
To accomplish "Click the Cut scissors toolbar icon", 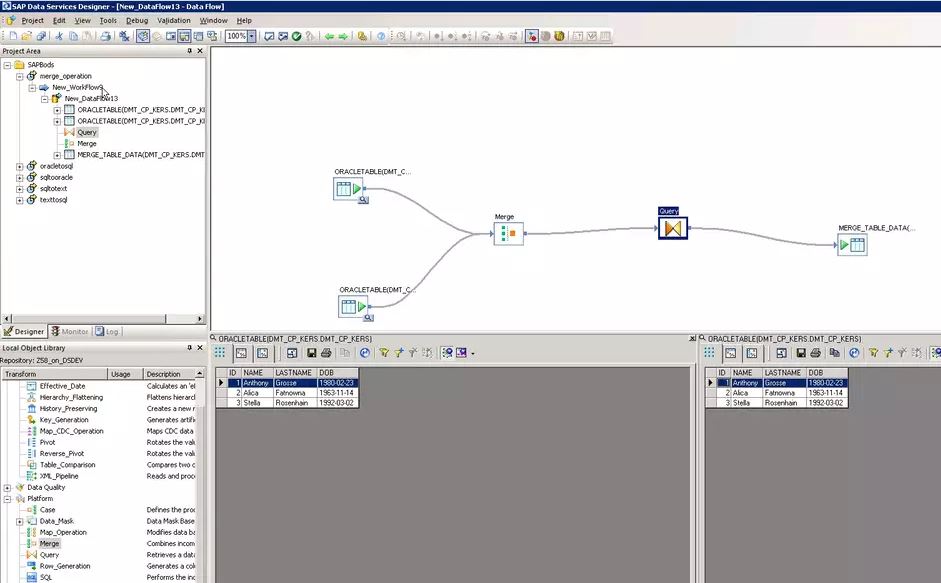I will (59, 36).
